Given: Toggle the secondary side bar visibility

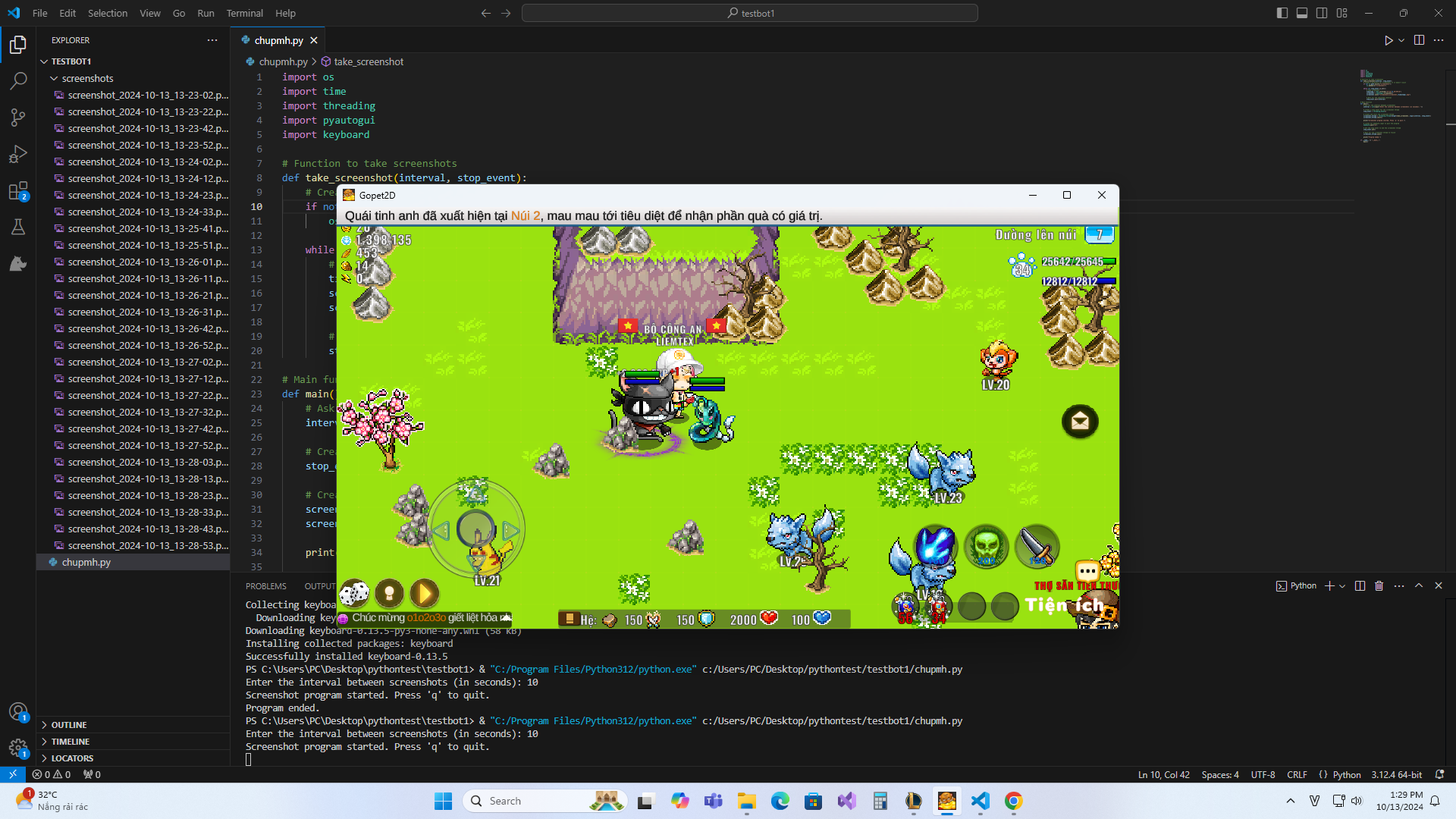Looking at the screenshot, I should (1322, 13).
